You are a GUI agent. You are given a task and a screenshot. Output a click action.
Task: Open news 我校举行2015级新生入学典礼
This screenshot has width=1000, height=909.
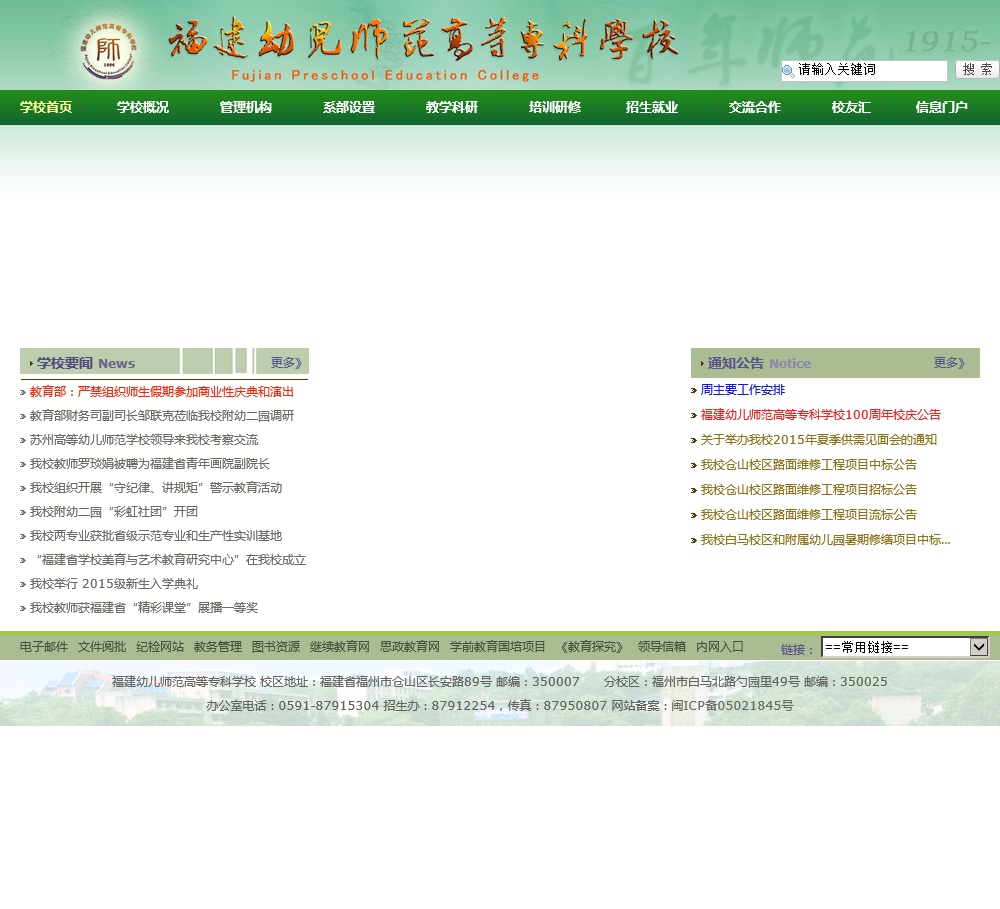click(114, 584)
